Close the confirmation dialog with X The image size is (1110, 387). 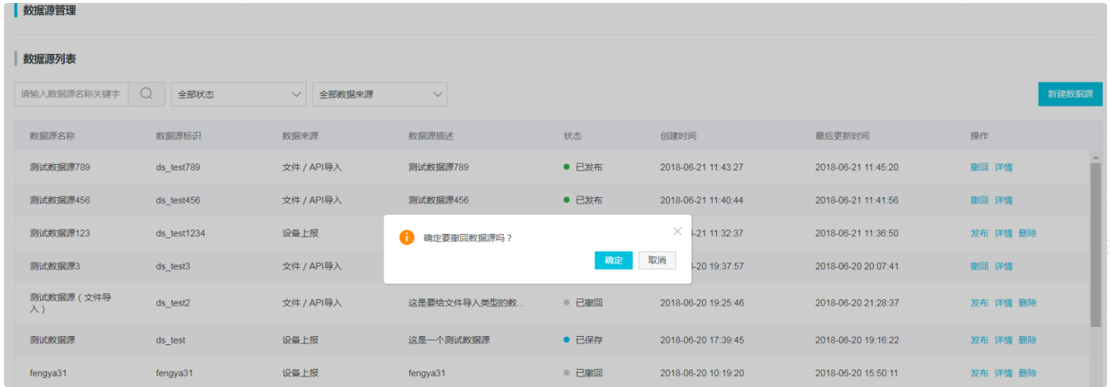point(677,231)
